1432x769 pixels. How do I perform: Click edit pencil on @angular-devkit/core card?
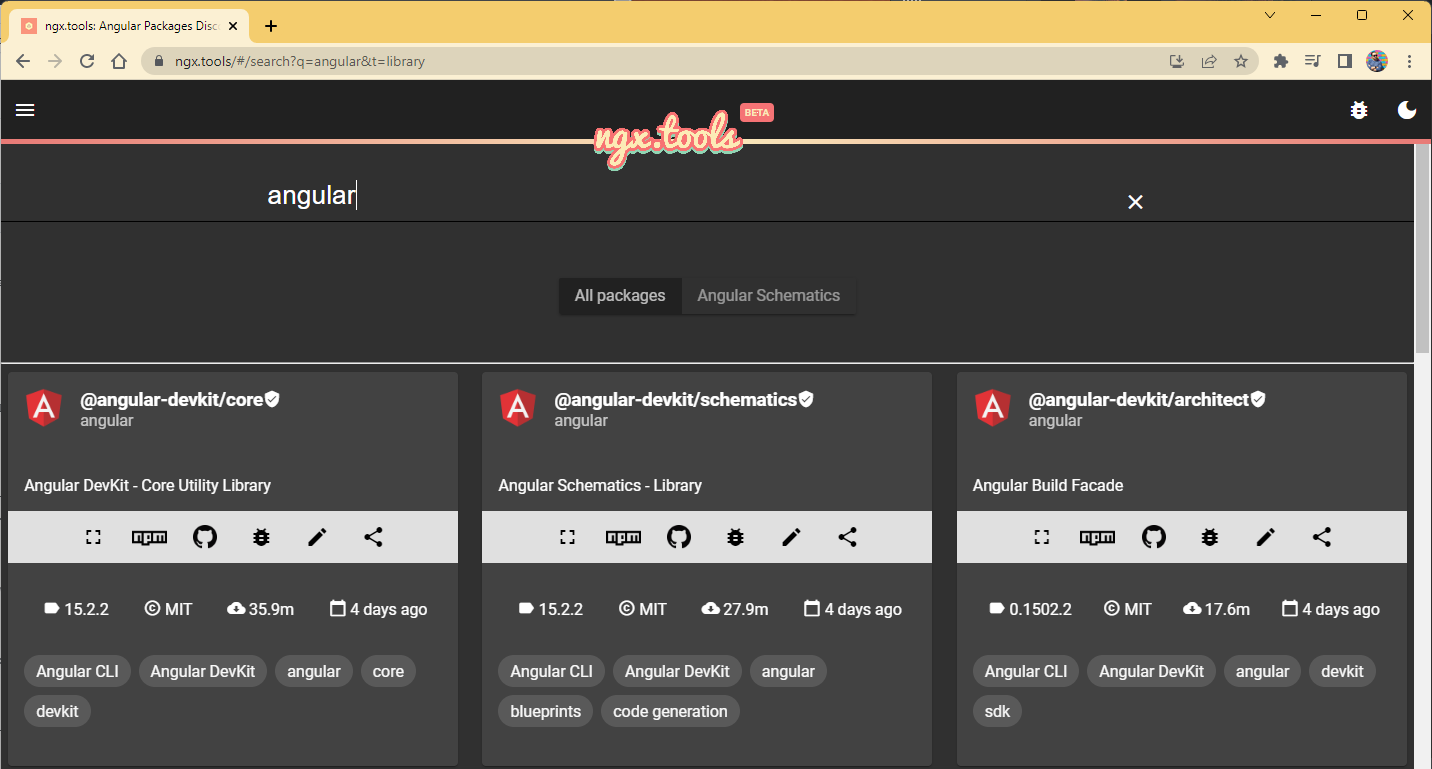(x=317, y=537)
